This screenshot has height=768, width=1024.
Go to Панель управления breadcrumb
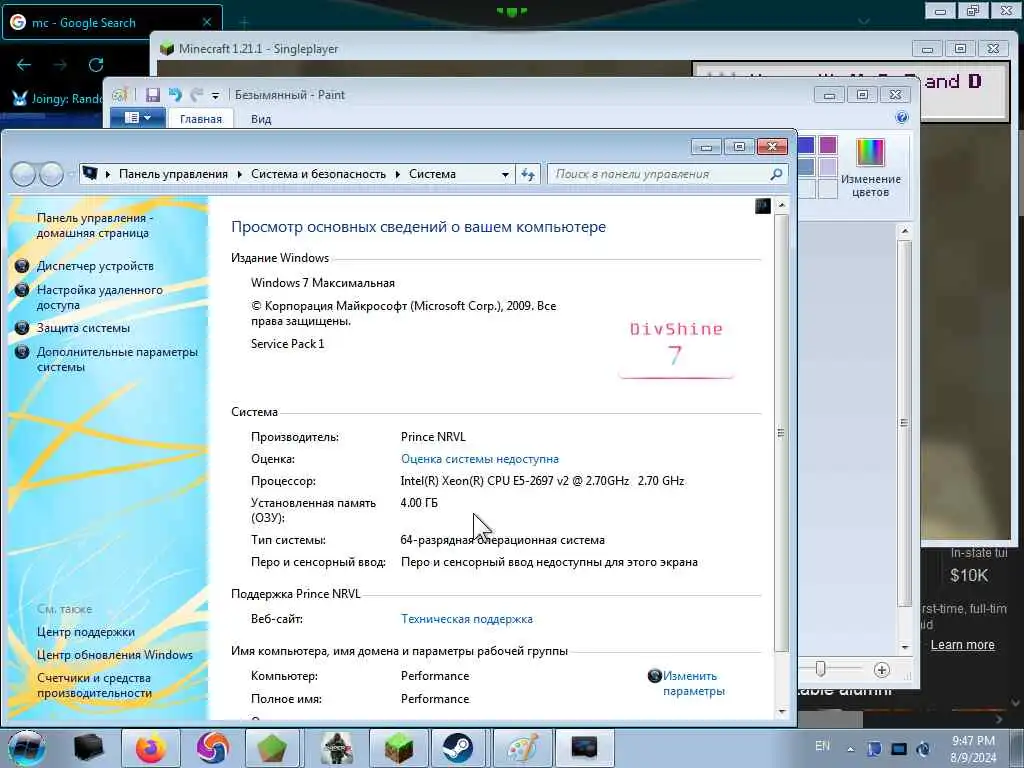(x=173, y=174)
